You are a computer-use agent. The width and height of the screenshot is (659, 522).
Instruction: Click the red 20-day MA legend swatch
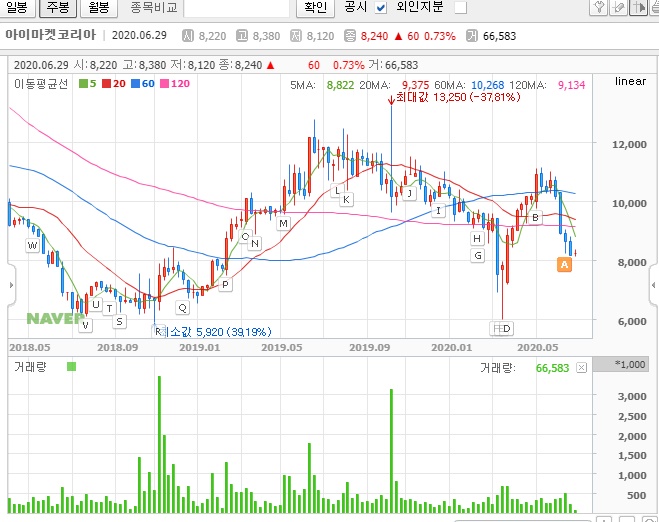tap(107, 84)
